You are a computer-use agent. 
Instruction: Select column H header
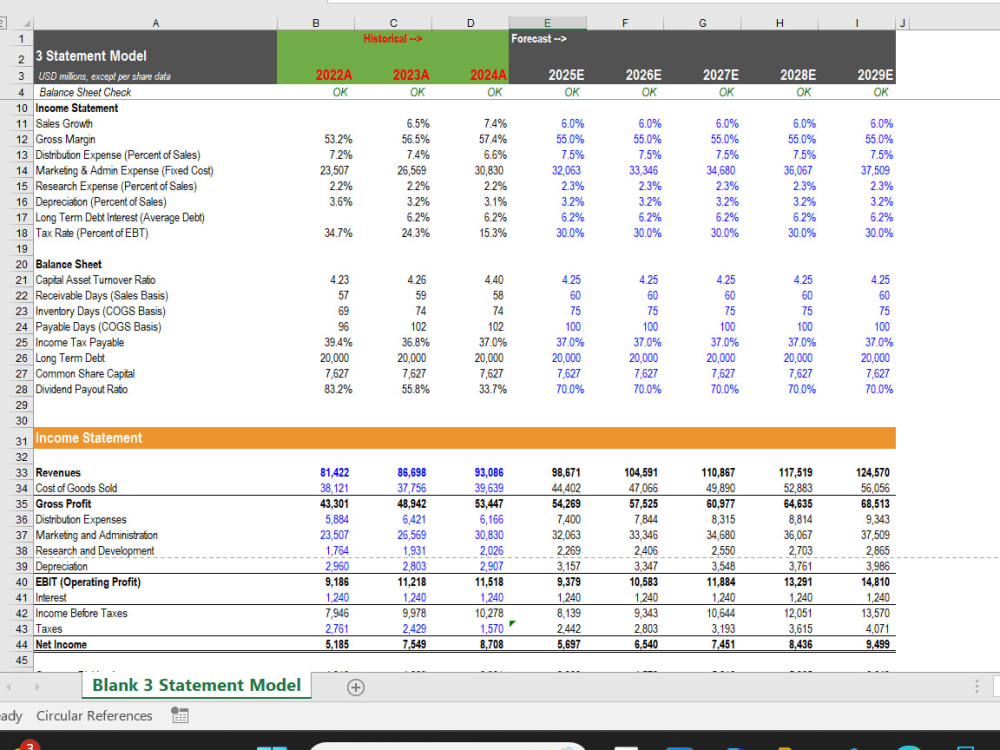coord(779,24)
